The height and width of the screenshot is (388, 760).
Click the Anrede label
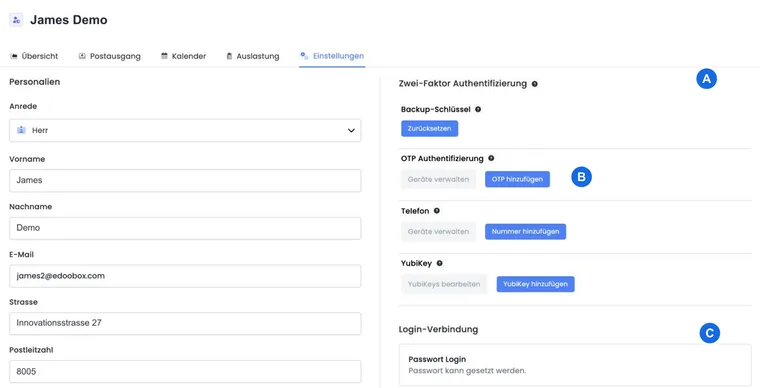click(23, 106)
